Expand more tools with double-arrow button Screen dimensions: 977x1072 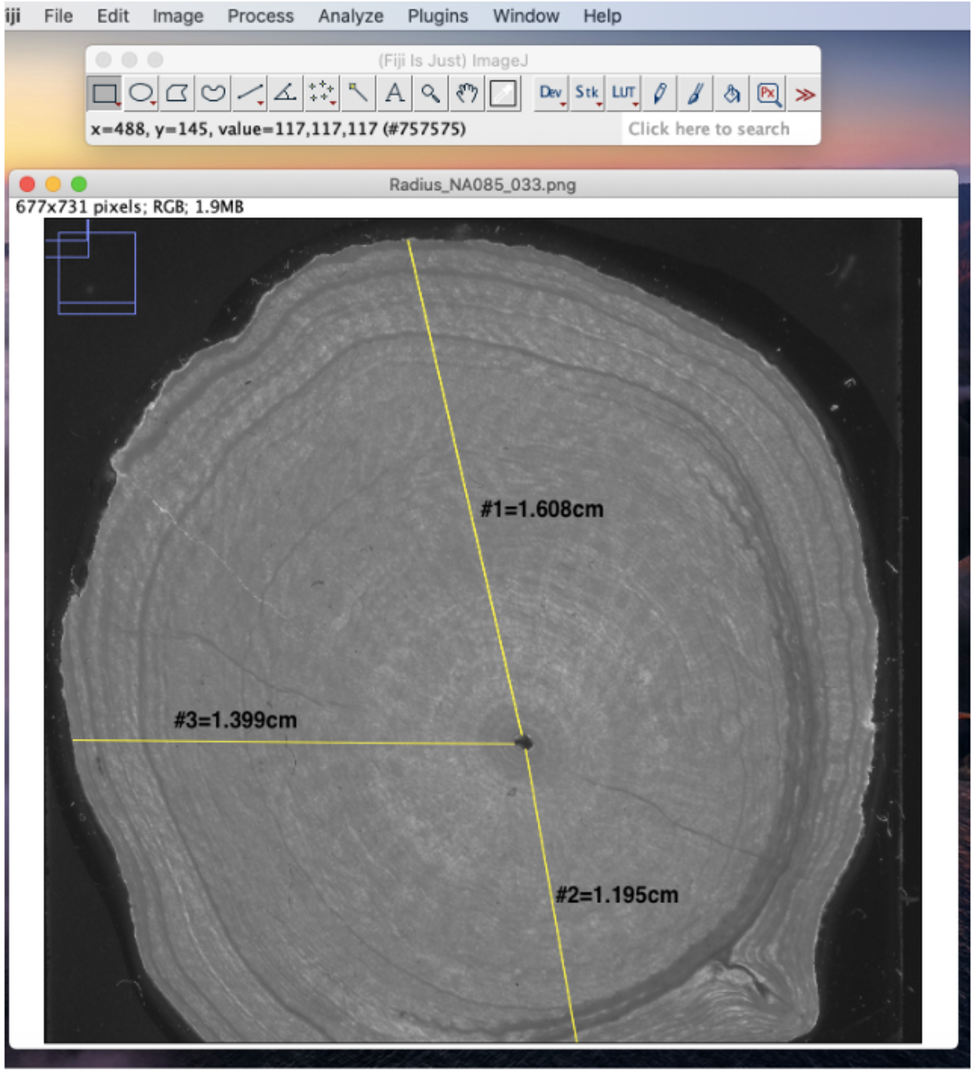click(x=805, y=95)
